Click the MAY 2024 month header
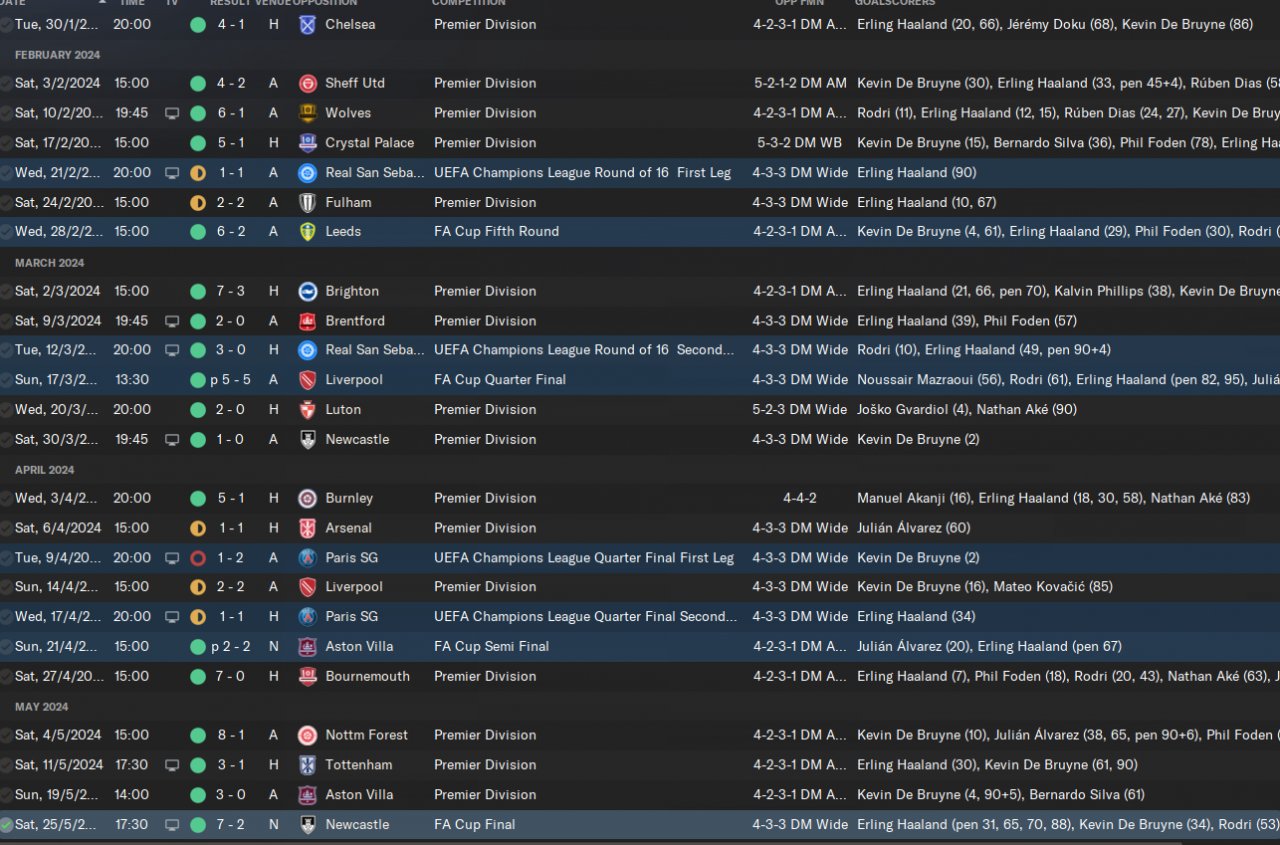The height and width of the screenshot is (845, 1280). [41, 707]
